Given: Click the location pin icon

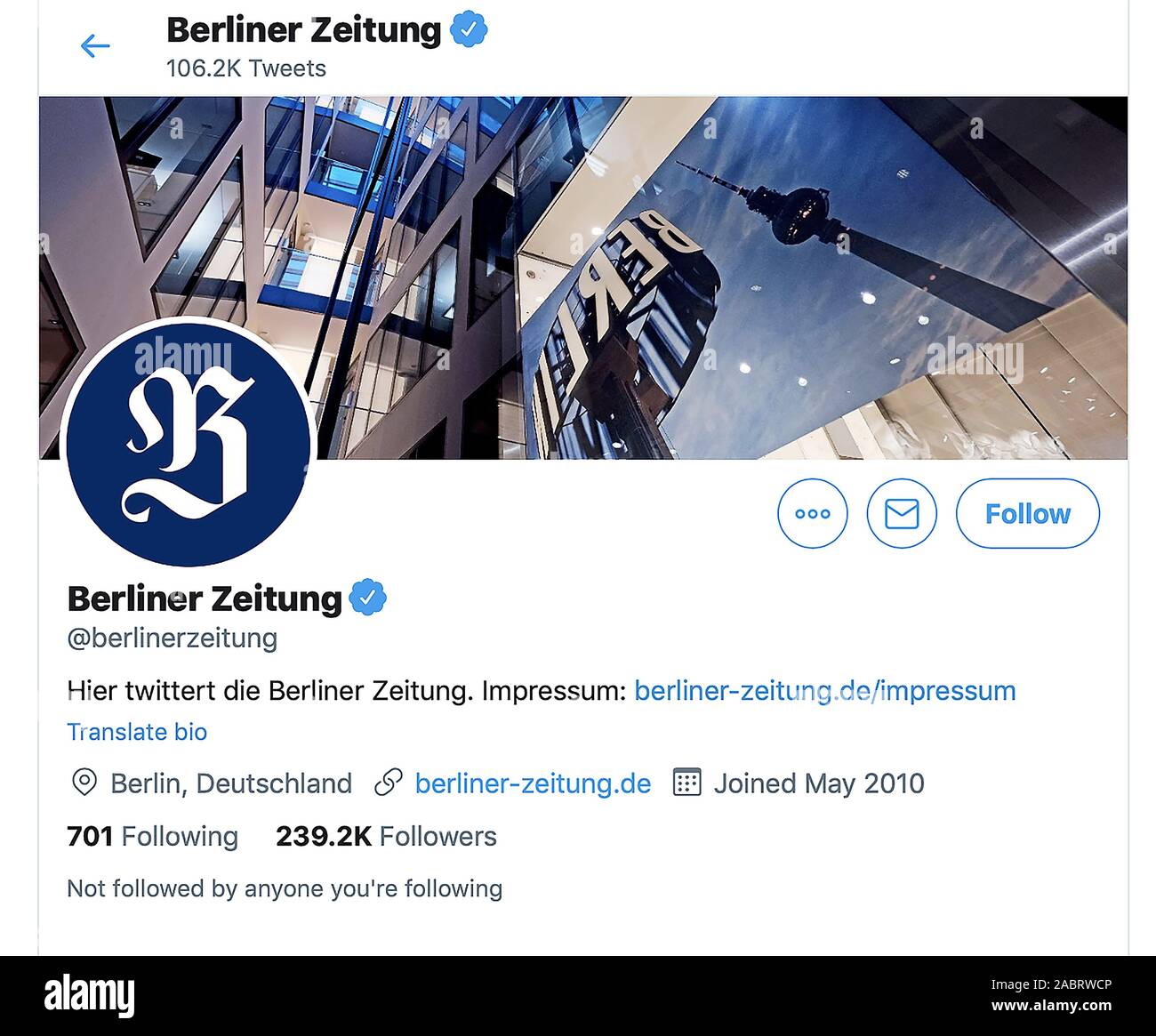Looking at the screenshot, I should click(84, 783).
